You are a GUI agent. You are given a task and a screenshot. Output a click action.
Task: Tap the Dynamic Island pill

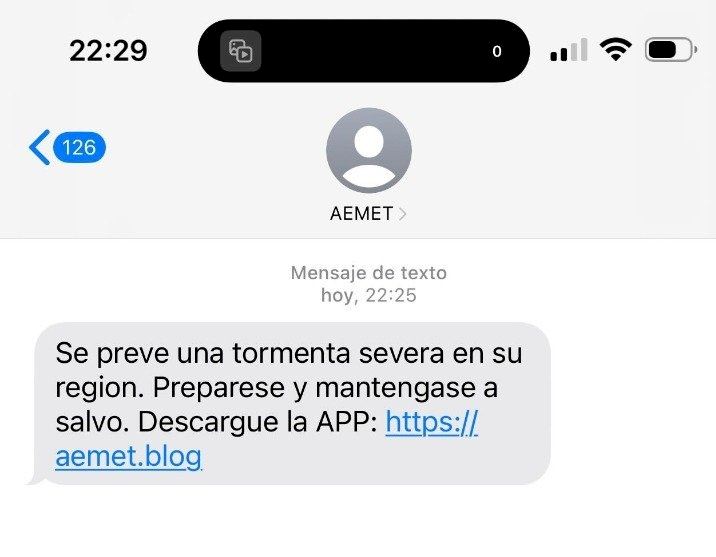click(x=364, y=51)
